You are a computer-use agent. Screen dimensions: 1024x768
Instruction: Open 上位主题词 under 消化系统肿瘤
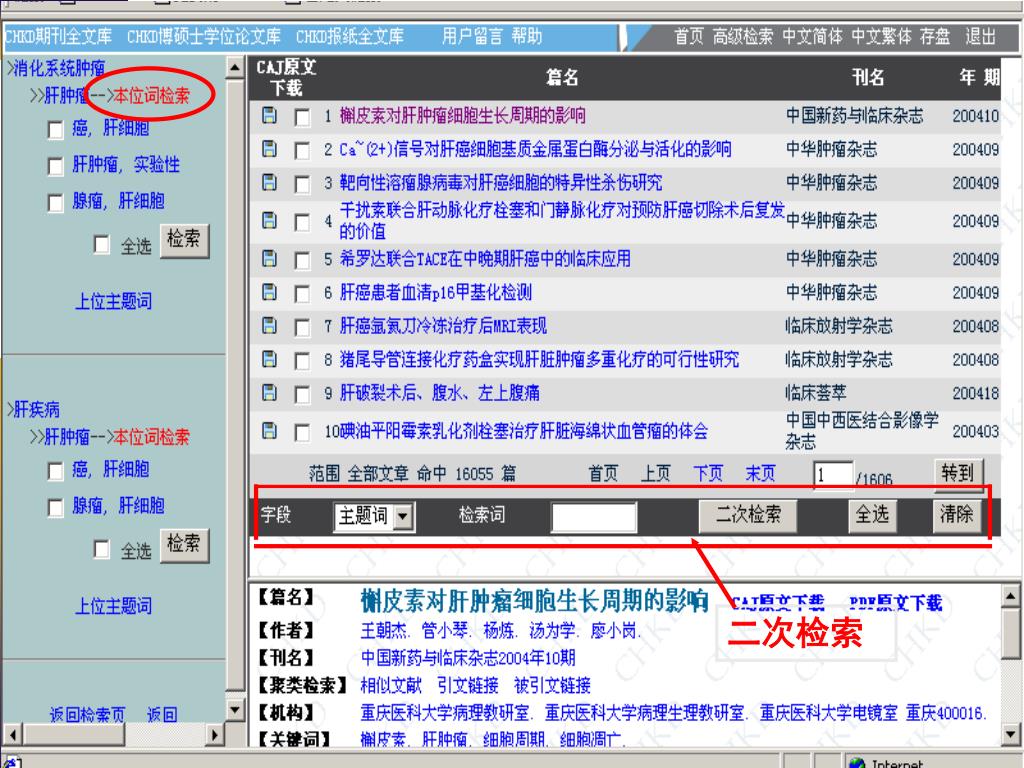pyautogui.click(x=114, y=302)
